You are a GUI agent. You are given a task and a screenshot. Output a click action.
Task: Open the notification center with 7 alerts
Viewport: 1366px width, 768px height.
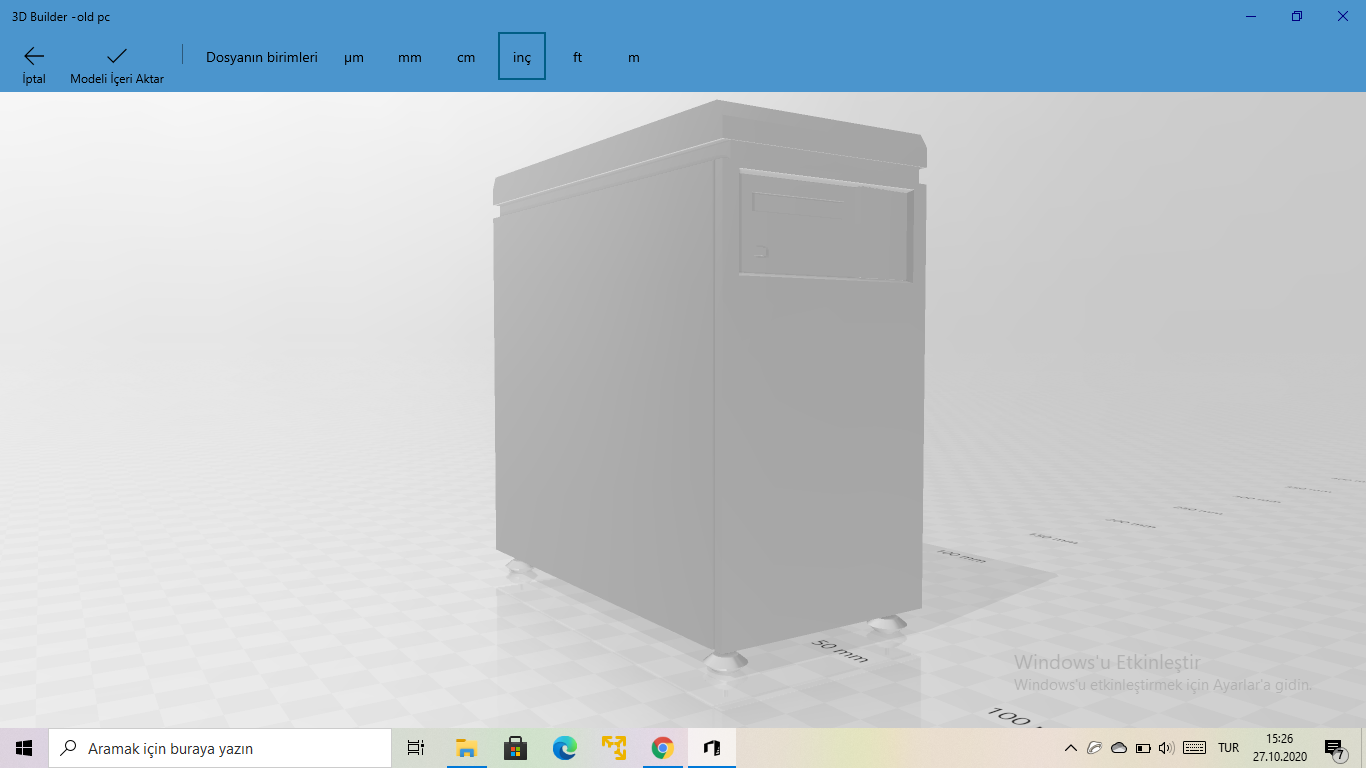coord(1334,748)
